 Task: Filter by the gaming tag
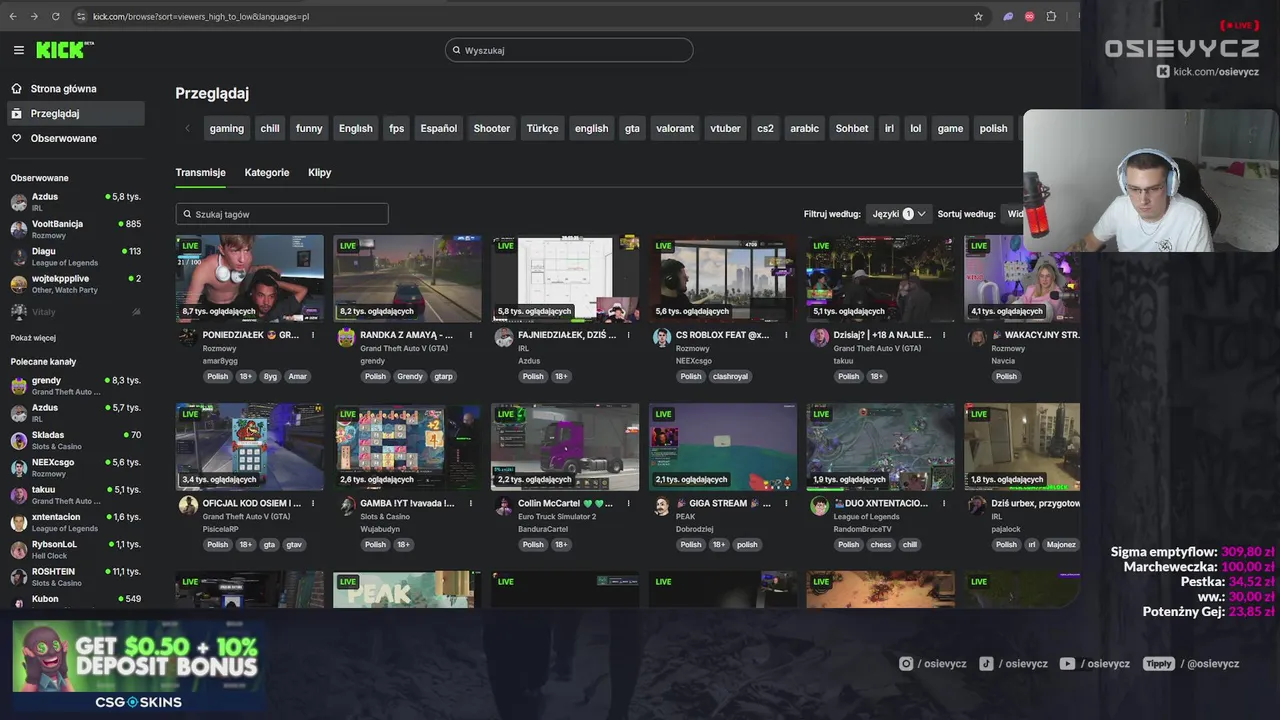pos(226,128)
